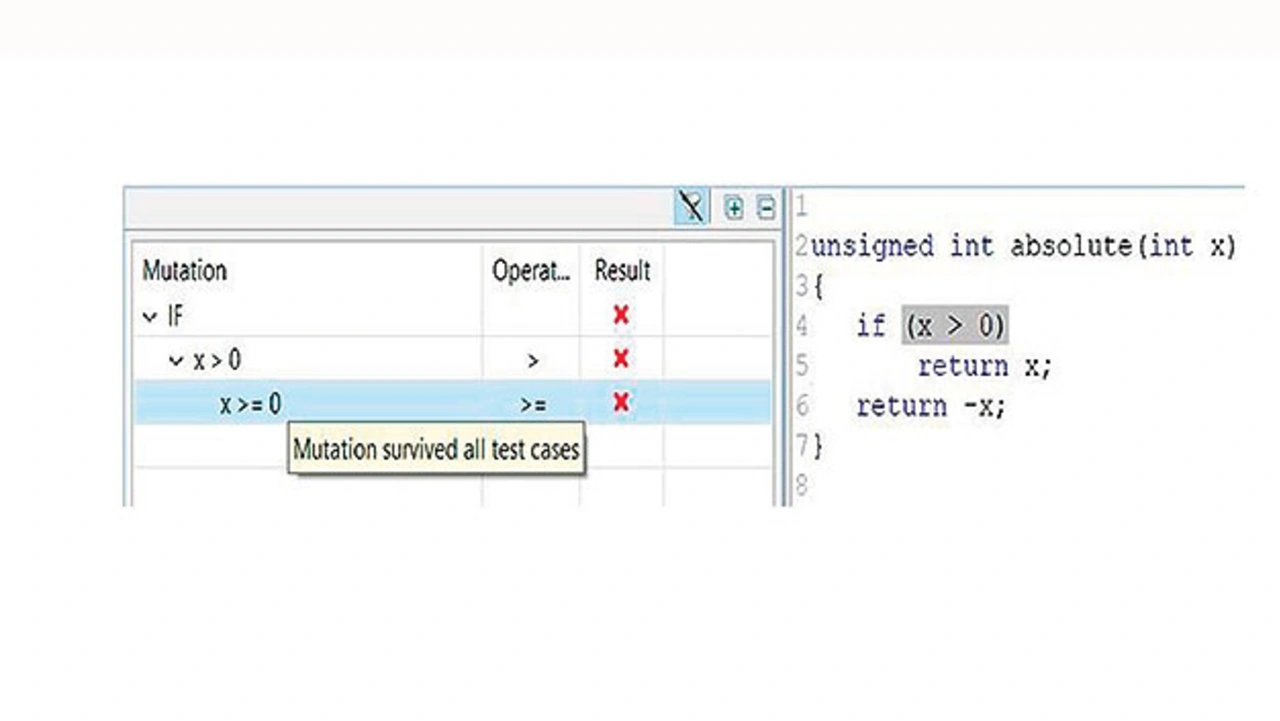1280x721 pixels.
Task: Click the 'return -x;' code line
Action: pyautogui.click(x=930, y=406)
